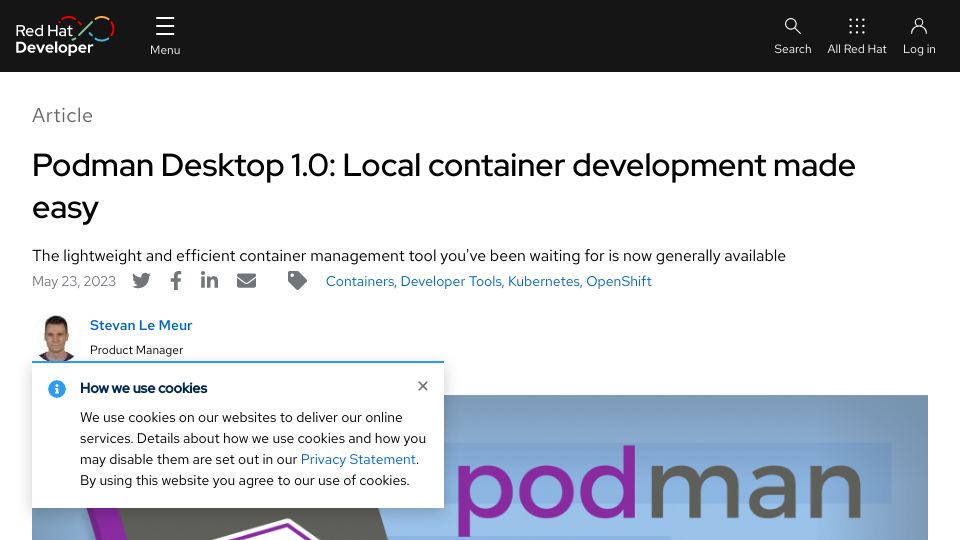Dismiss the cookie notice with X
The image size is (960, 540).
(422, 386)
